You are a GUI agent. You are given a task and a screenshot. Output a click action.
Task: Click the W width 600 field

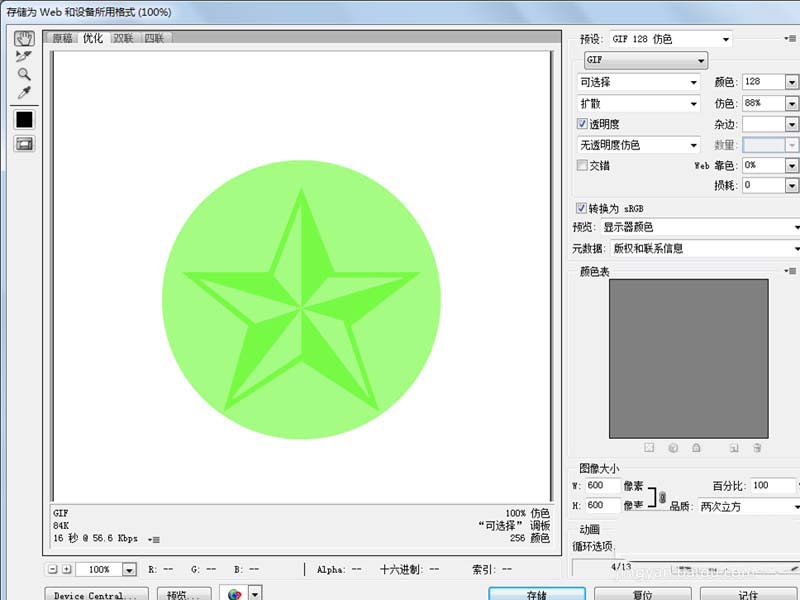pos(602,486)
